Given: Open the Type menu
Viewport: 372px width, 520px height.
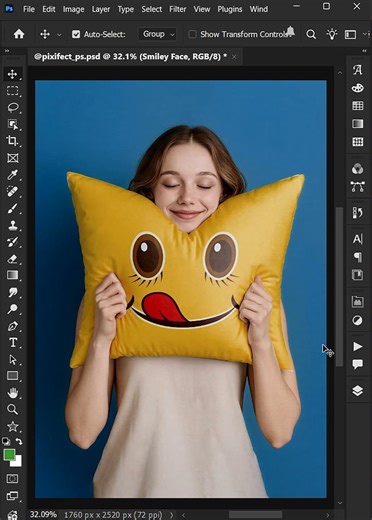Looking at the screenshot, I should point(125,9).
